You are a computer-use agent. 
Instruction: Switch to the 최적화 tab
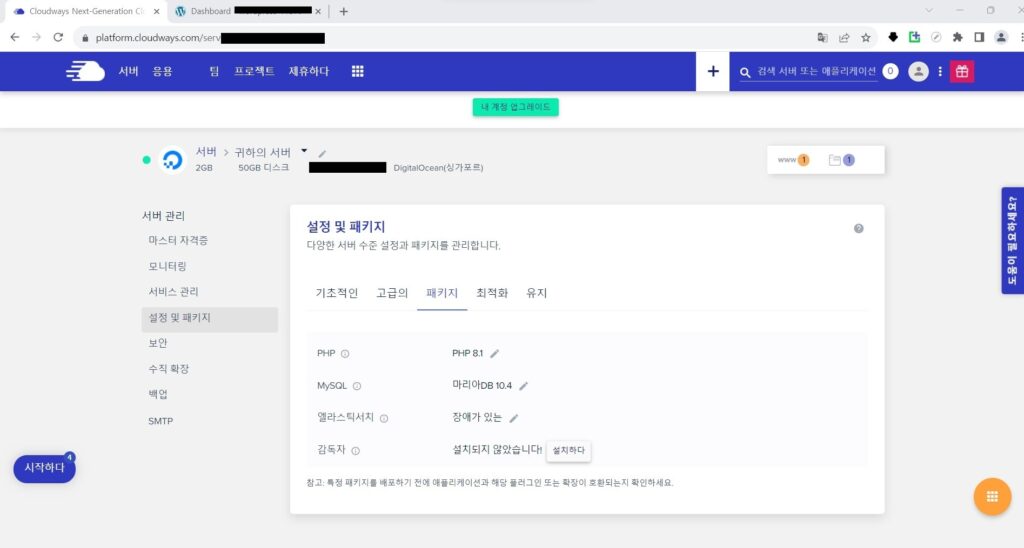pyautogui.click(x=492, y=293)
